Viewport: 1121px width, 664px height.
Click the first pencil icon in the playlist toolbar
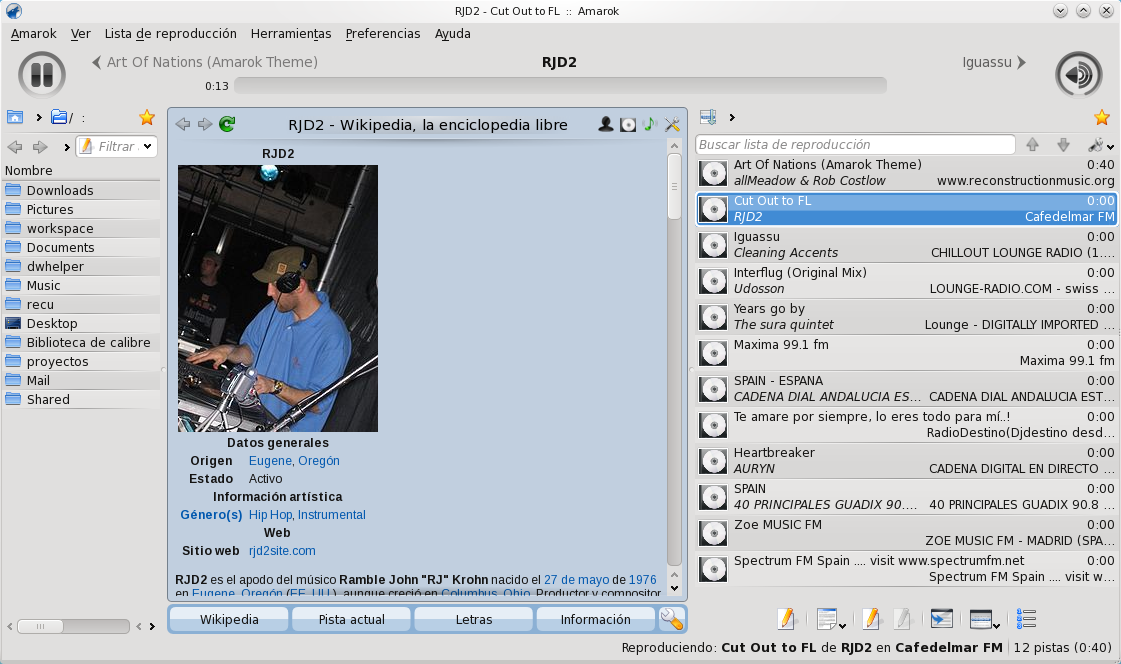[786, 619]
